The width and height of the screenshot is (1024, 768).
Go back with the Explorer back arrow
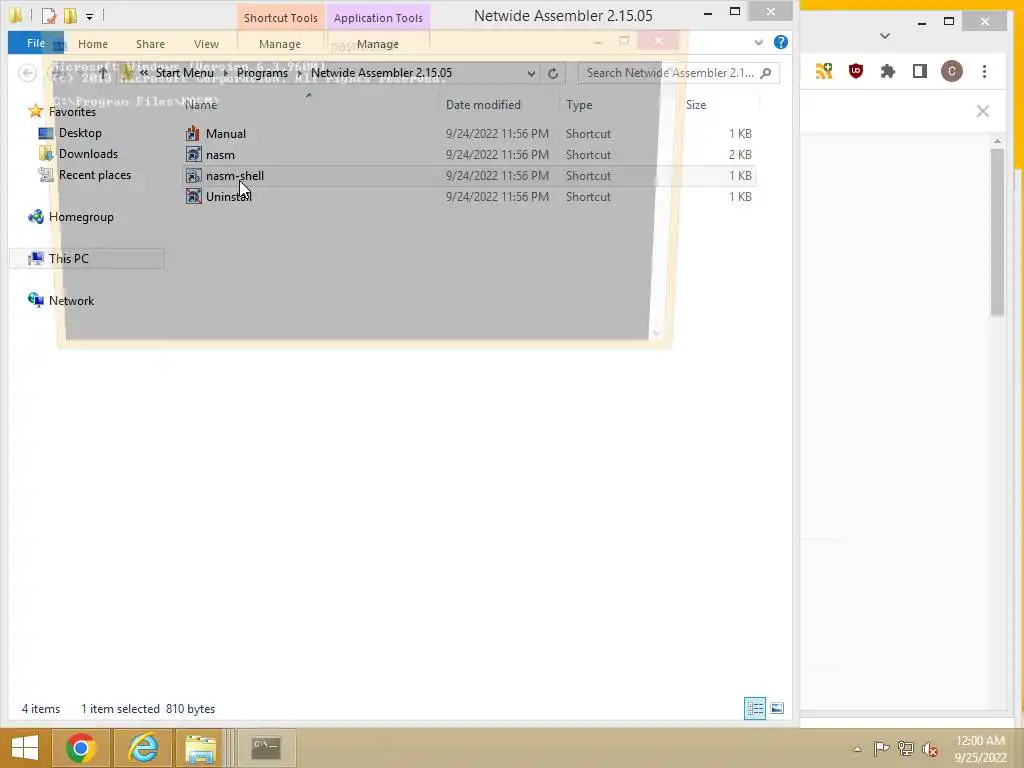click(x=27, y=73)
